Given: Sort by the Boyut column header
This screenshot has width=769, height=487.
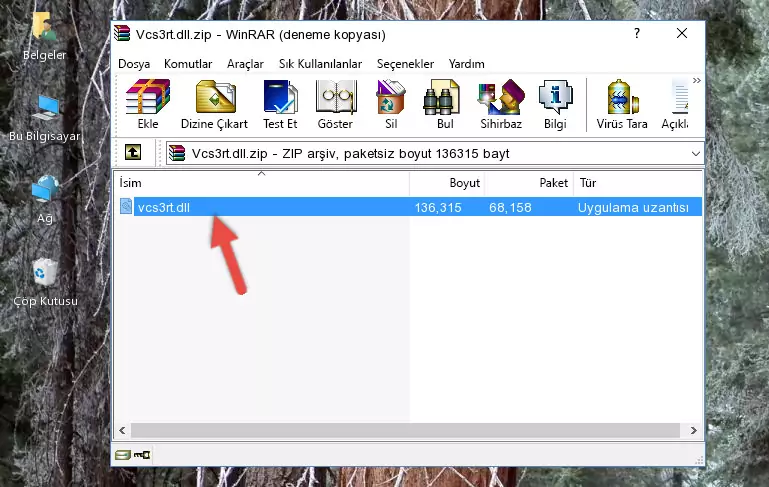Looking at the screenshot, I should [x=447, y=183].
